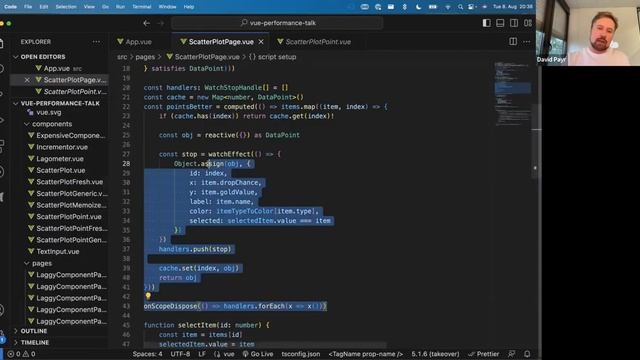Click the macOS Do Not Disturb moon icon
640x360 pixels.
(418, 7)
